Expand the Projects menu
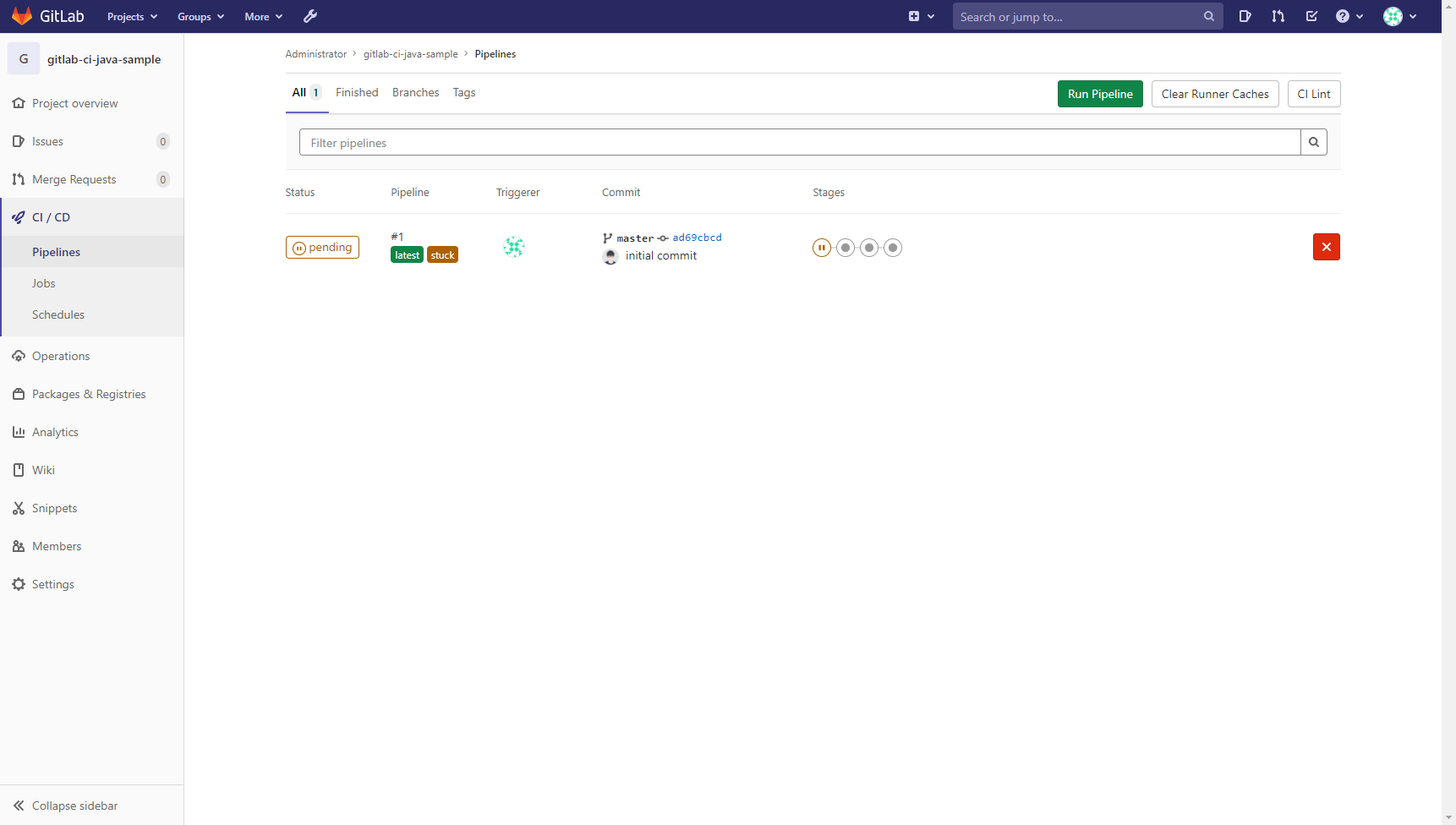 pos(133,17)
